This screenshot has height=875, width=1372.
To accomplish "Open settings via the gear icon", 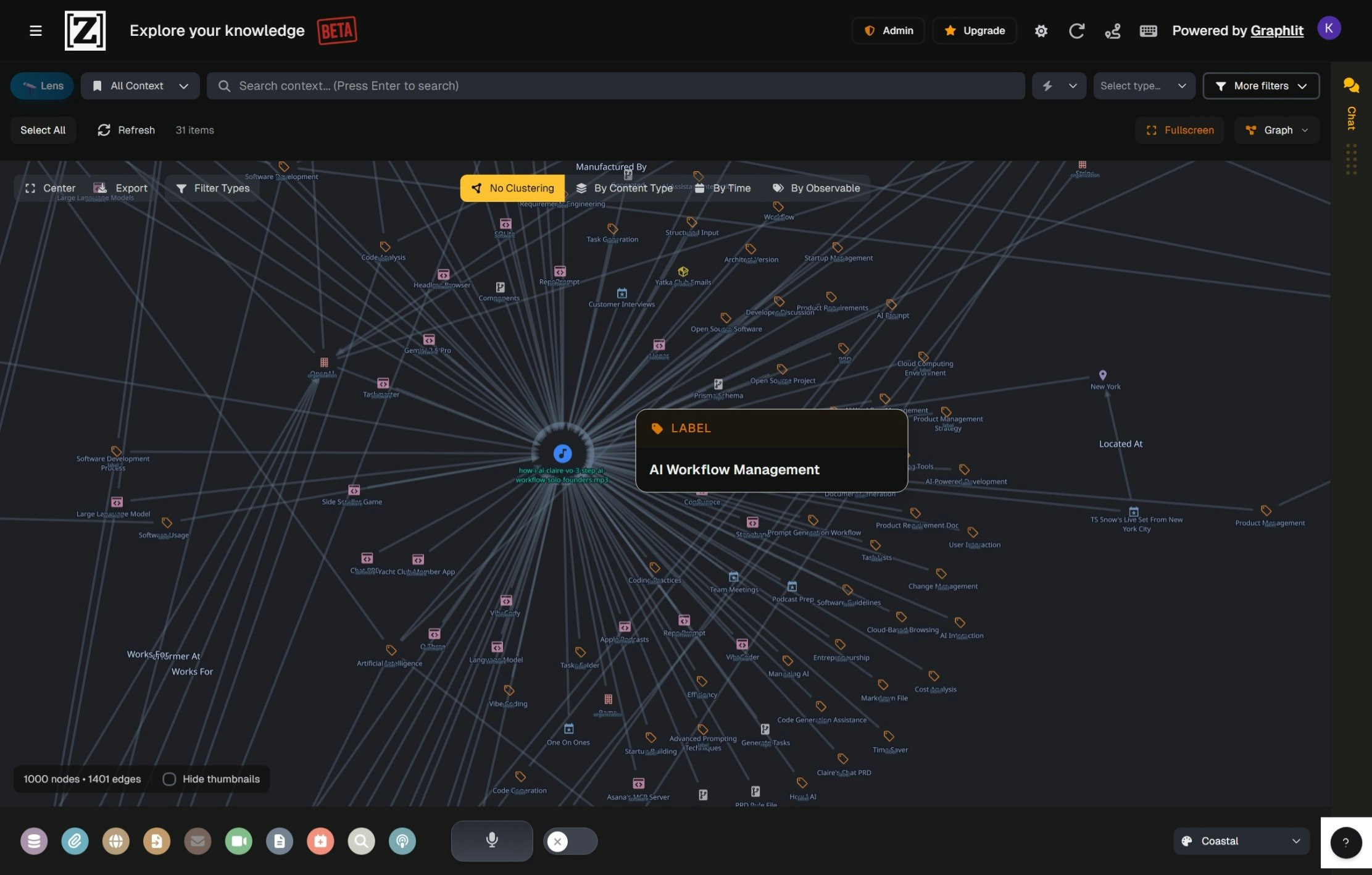I will pyautogui.click(x=1041, y=31).
